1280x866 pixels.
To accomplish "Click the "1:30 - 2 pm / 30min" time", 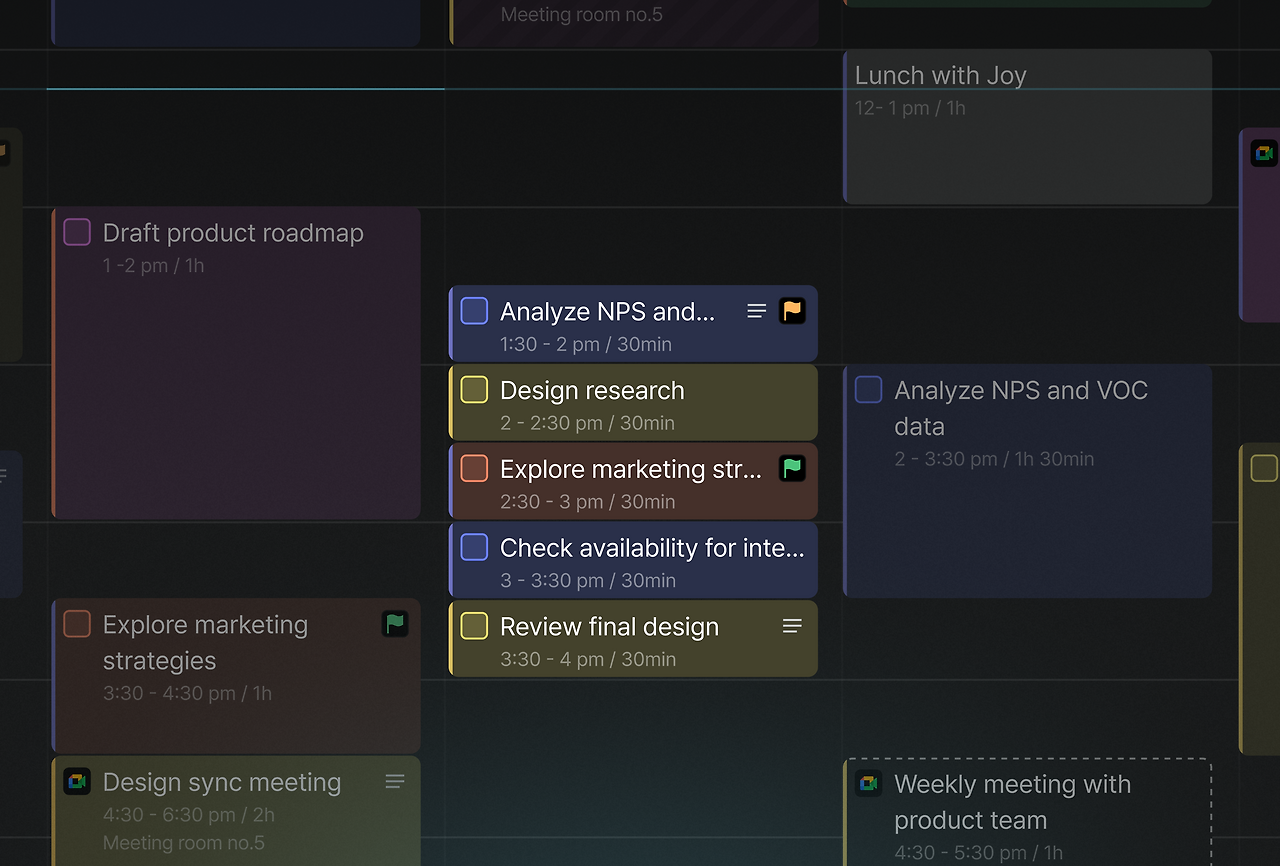I will 586,345.
